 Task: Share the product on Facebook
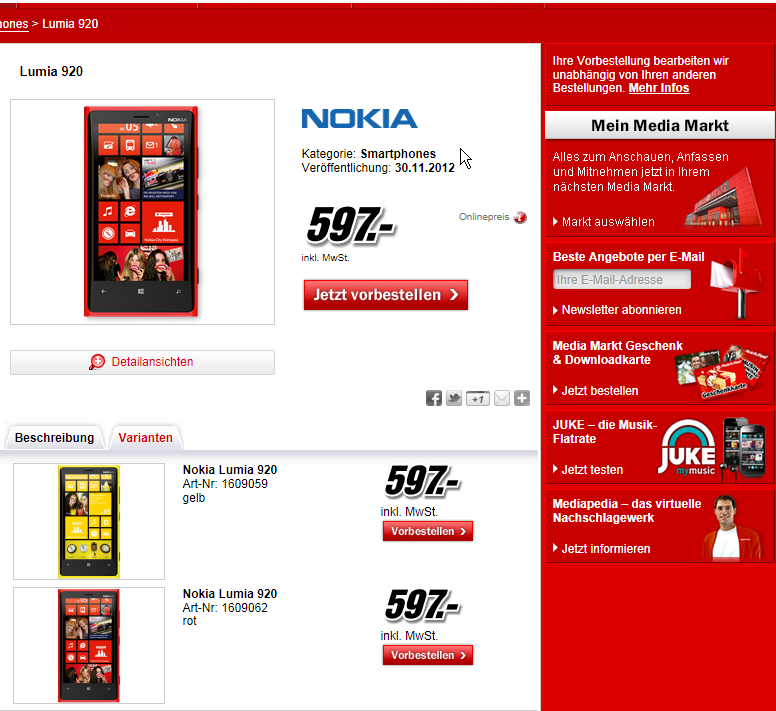coord(434,398)
